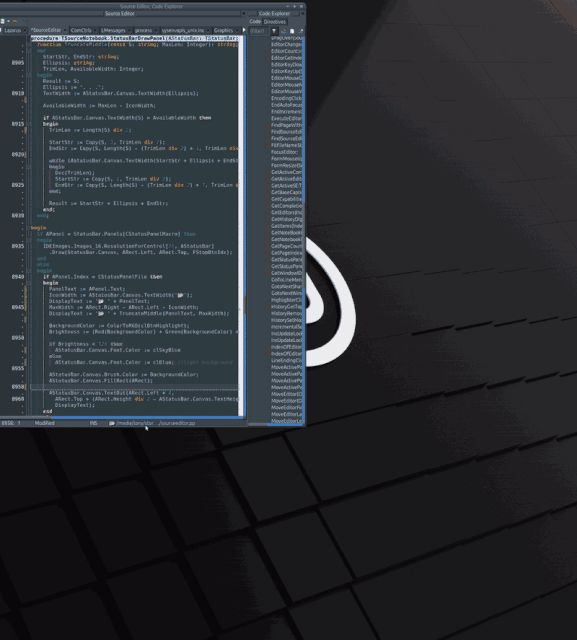The image size is (577, 640).
Task: Click line number 8935 in the gutter
Action: click(18, 246)
